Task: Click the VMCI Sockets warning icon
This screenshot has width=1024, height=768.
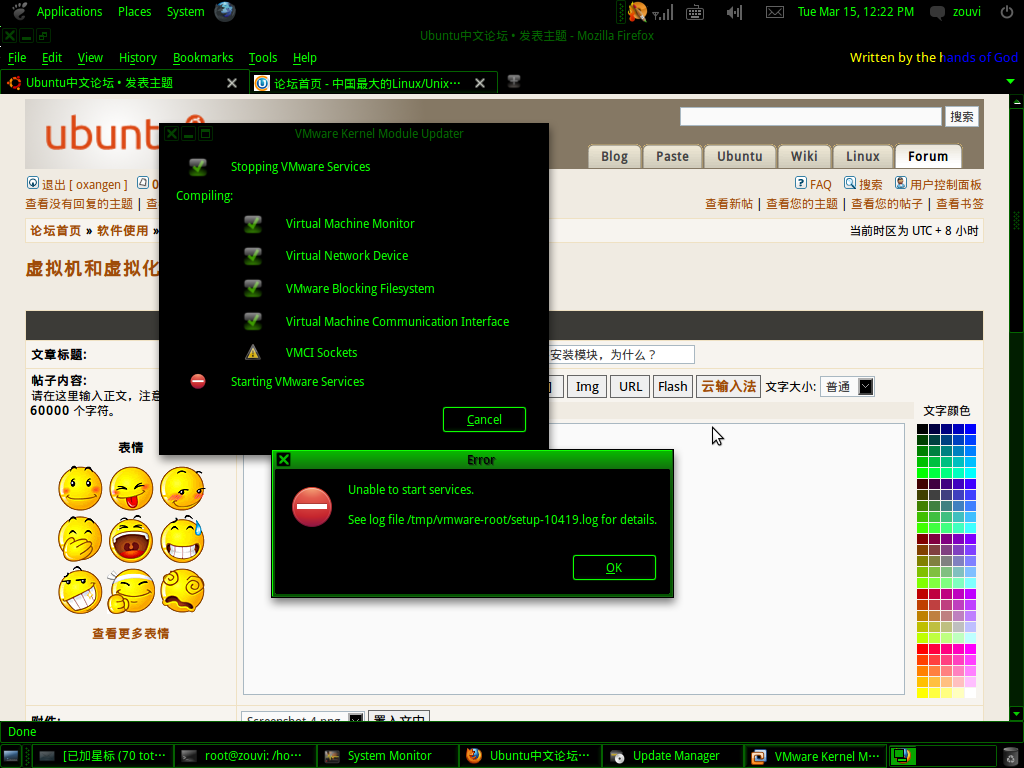Action: (253, 353)
